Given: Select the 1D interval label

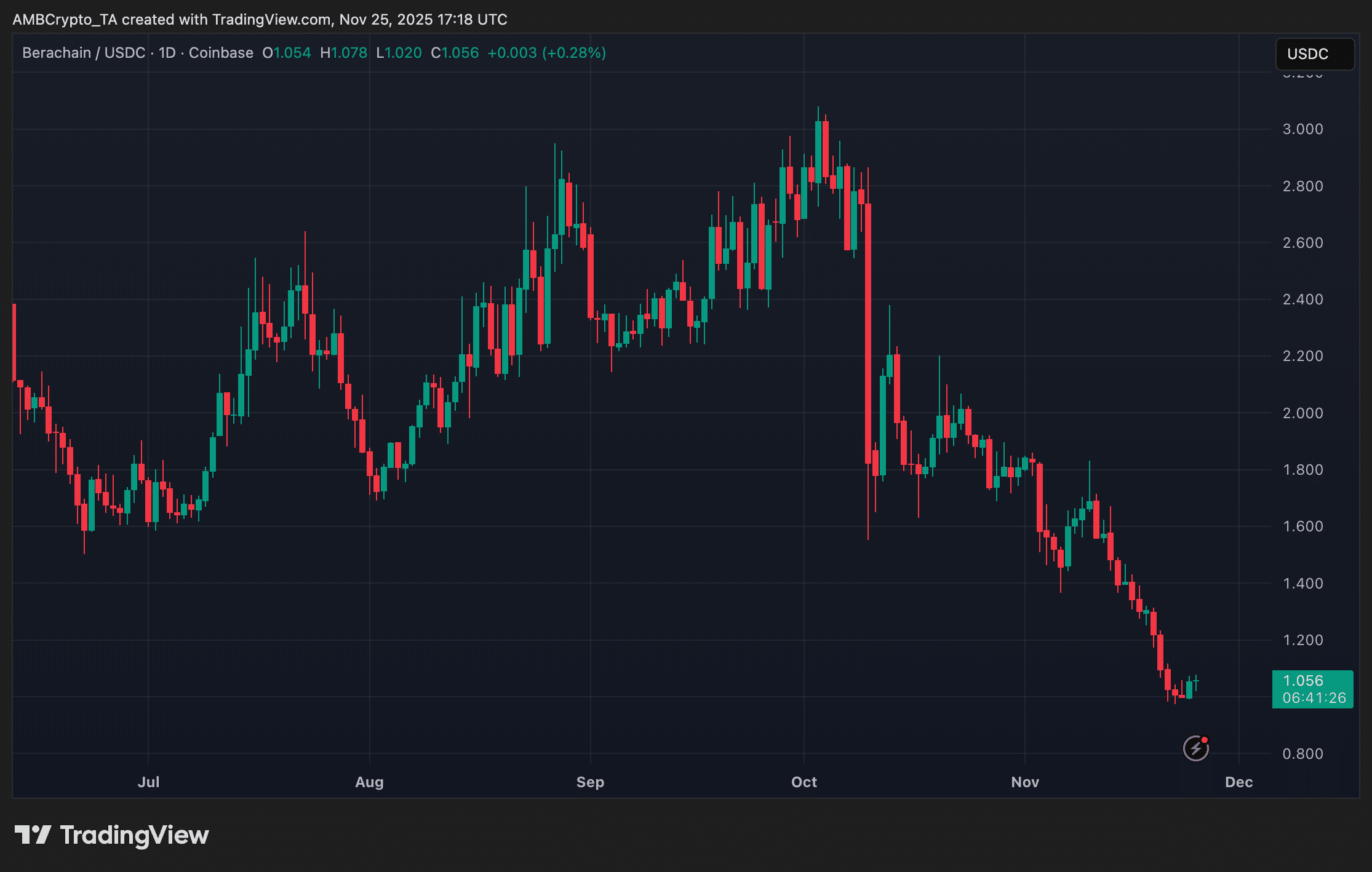Looking at the screenshot, I should (x=167, y=53).
